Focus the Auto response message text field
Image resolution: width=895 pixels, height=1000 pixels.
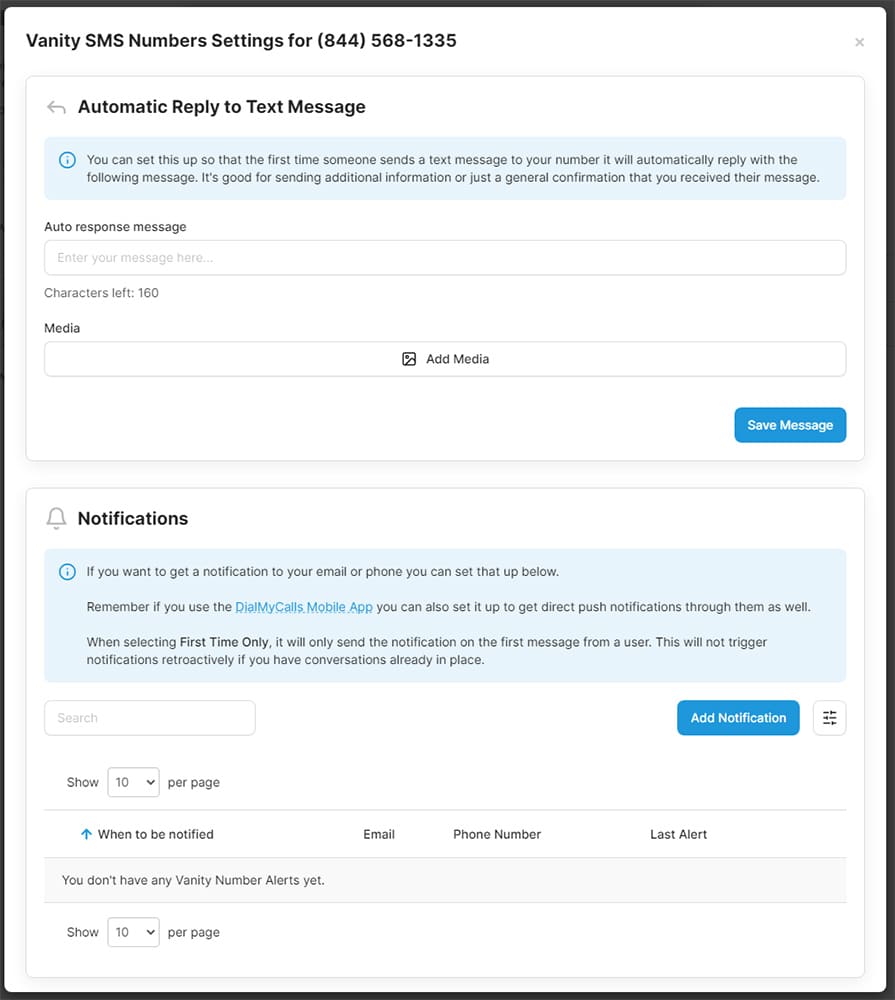[445, 258]
